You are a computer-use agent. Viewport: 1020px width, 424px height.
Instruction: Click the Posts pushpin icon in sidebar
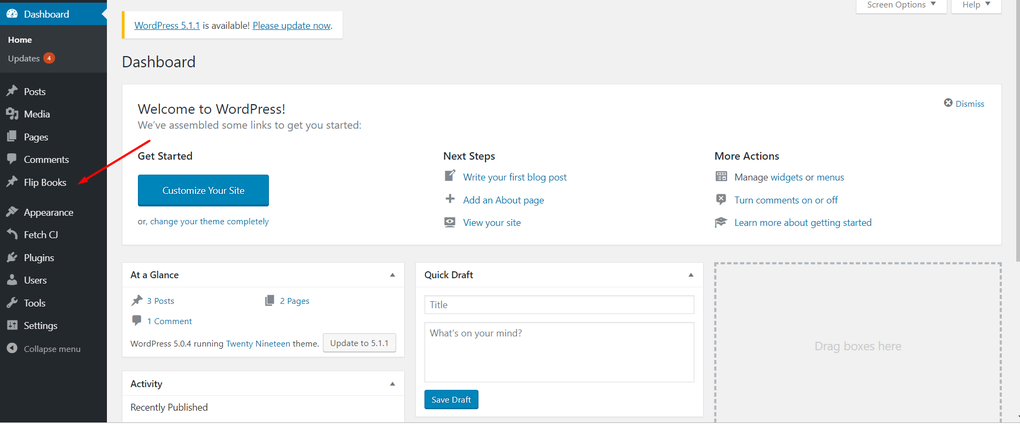pyautogui.click(x=12, y=91)
